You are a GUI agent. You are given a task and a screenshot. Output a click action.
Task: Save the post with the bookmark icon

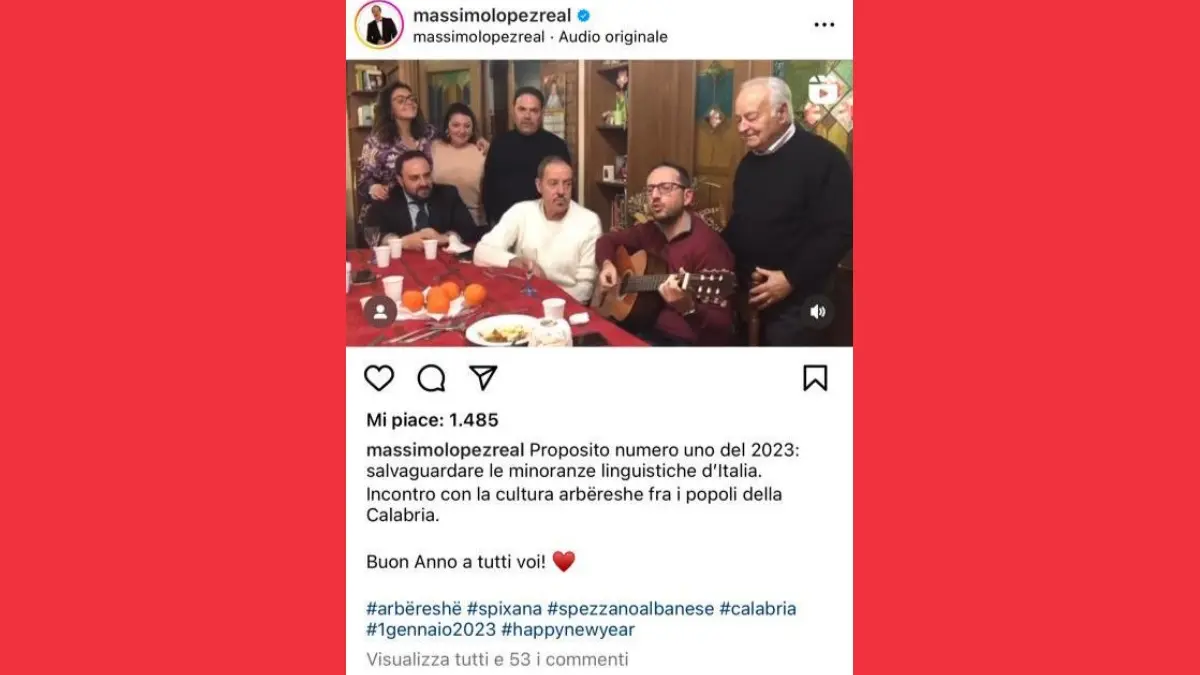[815, 378]
